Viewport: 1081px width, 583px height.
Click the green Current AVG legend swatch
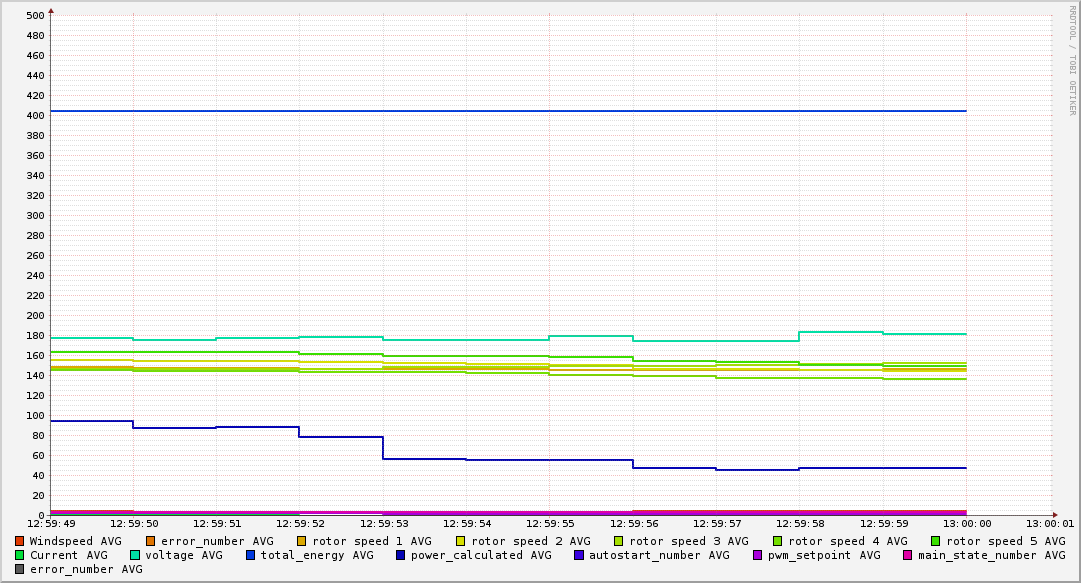(20, 555)
